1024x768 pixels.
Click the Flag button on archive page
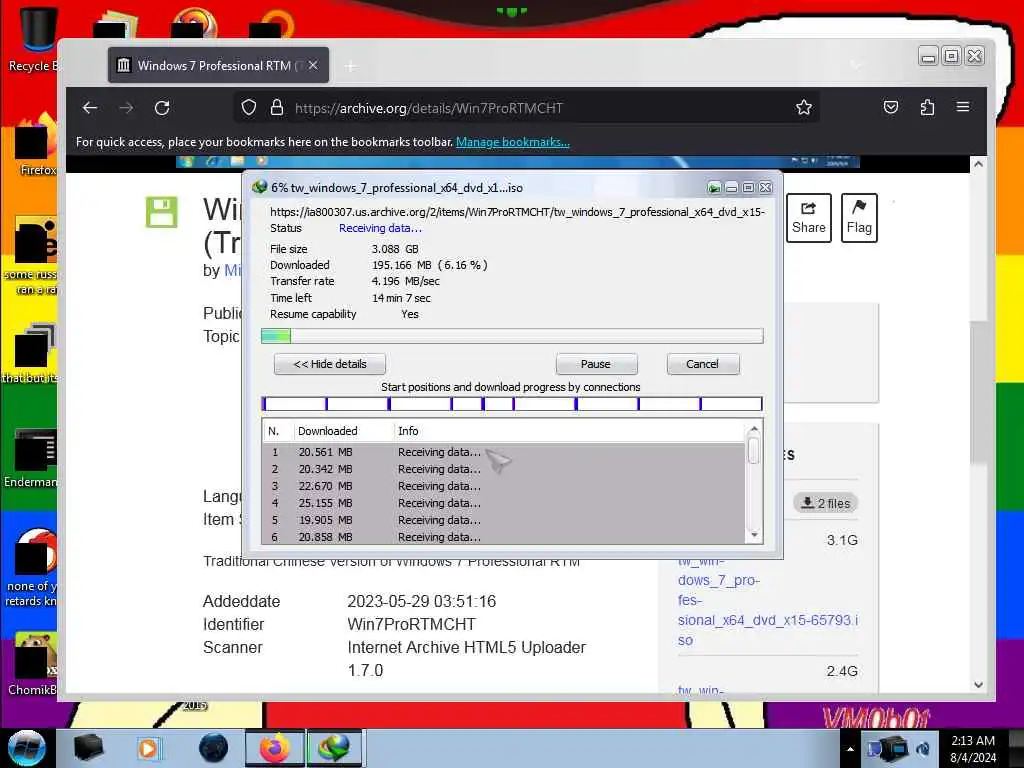pos(859,218)
